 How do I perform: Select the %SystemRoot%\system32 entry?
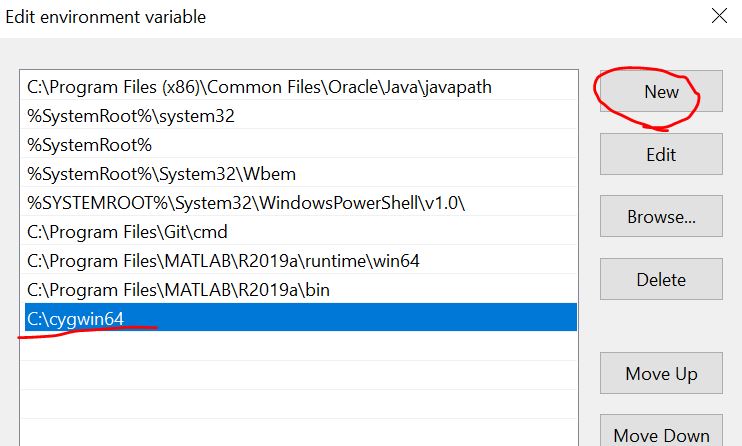[x=131, y=116]
